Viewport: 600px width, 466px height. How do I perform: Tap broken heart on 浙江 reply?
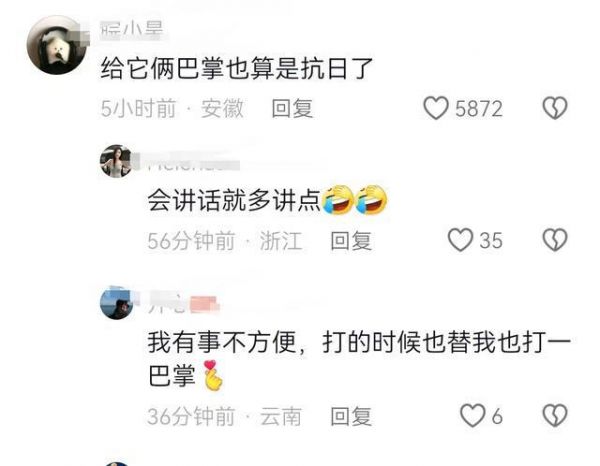(x=555, y=240)
